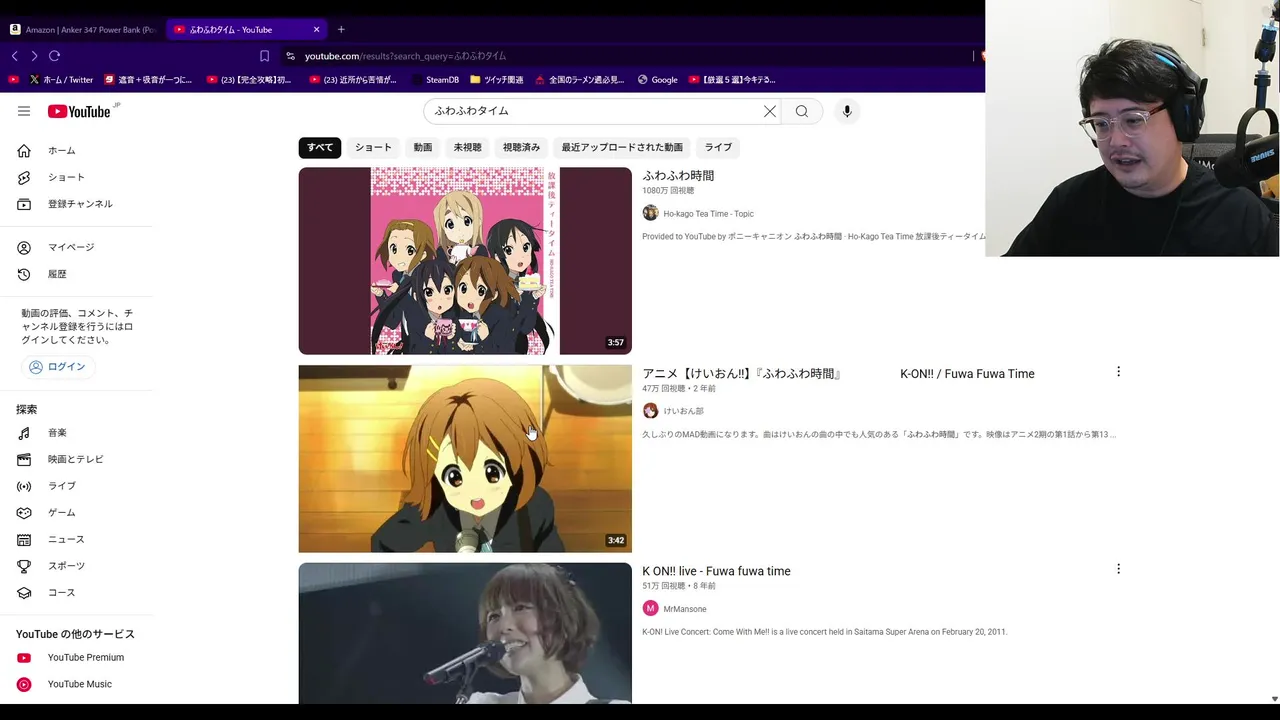This screenshot has width=1280, height=720.
Task: Open more options for K-ON!! live video
Action: [x=1118, y=569]
